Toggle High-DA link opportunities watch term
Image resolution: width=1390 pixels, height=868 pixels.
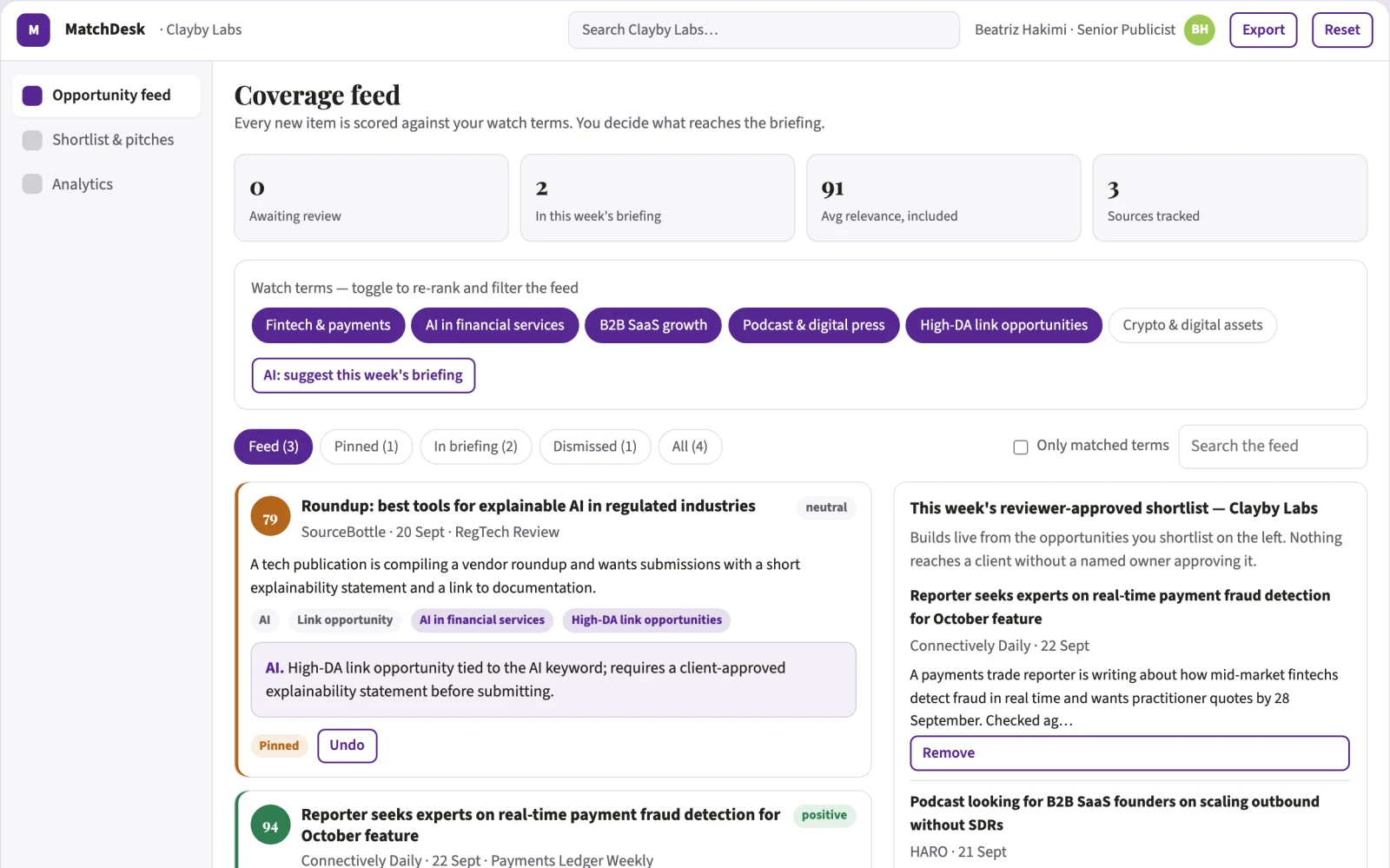(x=1004, y=325)
